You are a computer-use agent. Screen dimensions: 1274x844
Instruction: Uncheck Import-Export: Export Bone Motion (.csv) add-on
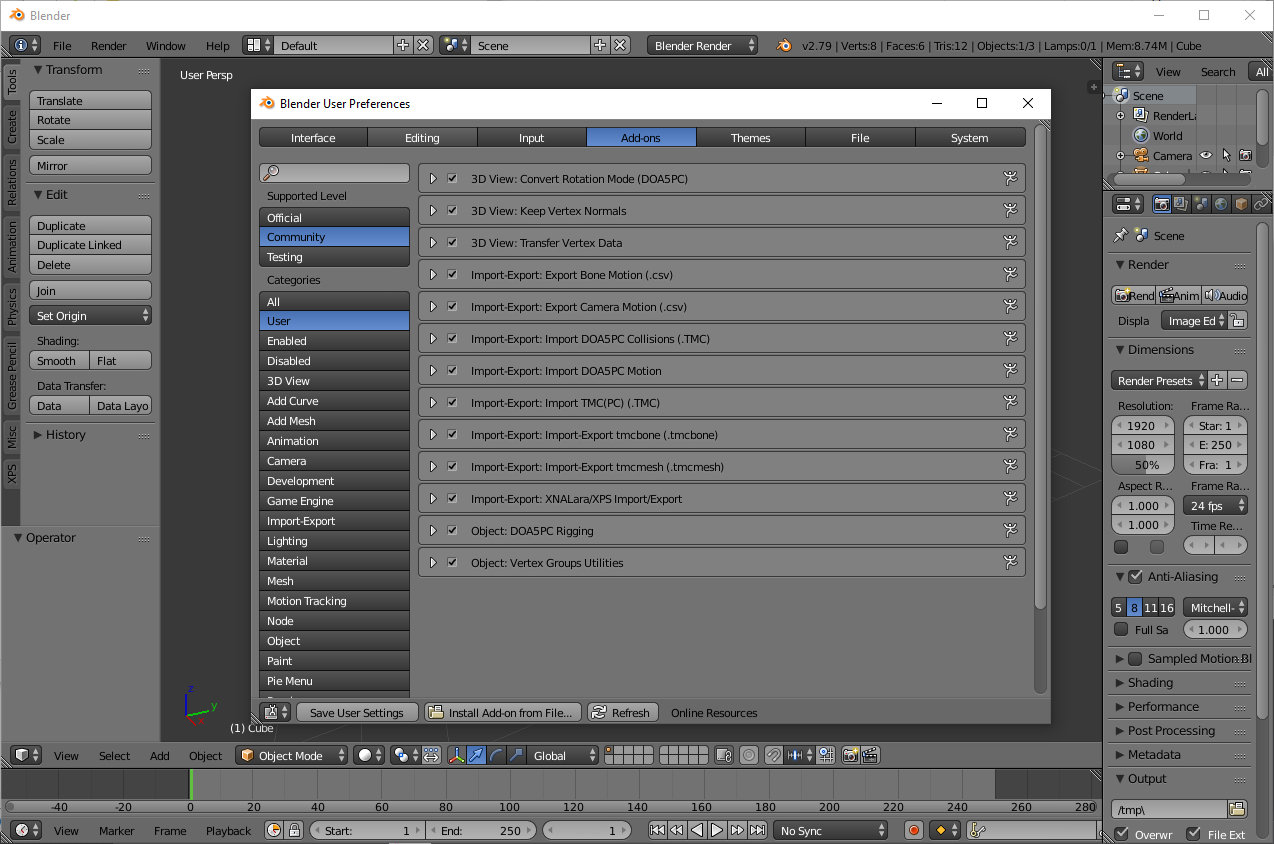tap(452, 275)
